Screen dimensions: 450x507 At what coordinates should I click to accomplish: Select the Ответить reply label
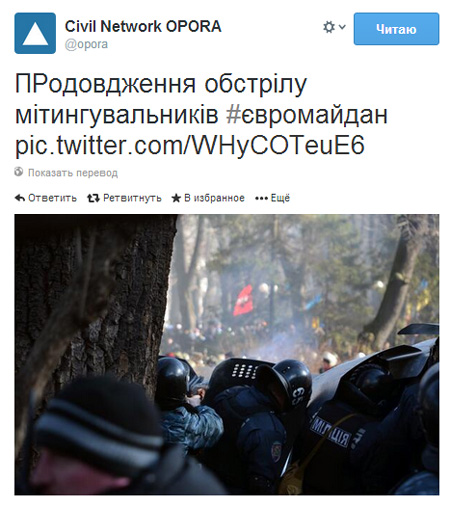click(52, 198)
